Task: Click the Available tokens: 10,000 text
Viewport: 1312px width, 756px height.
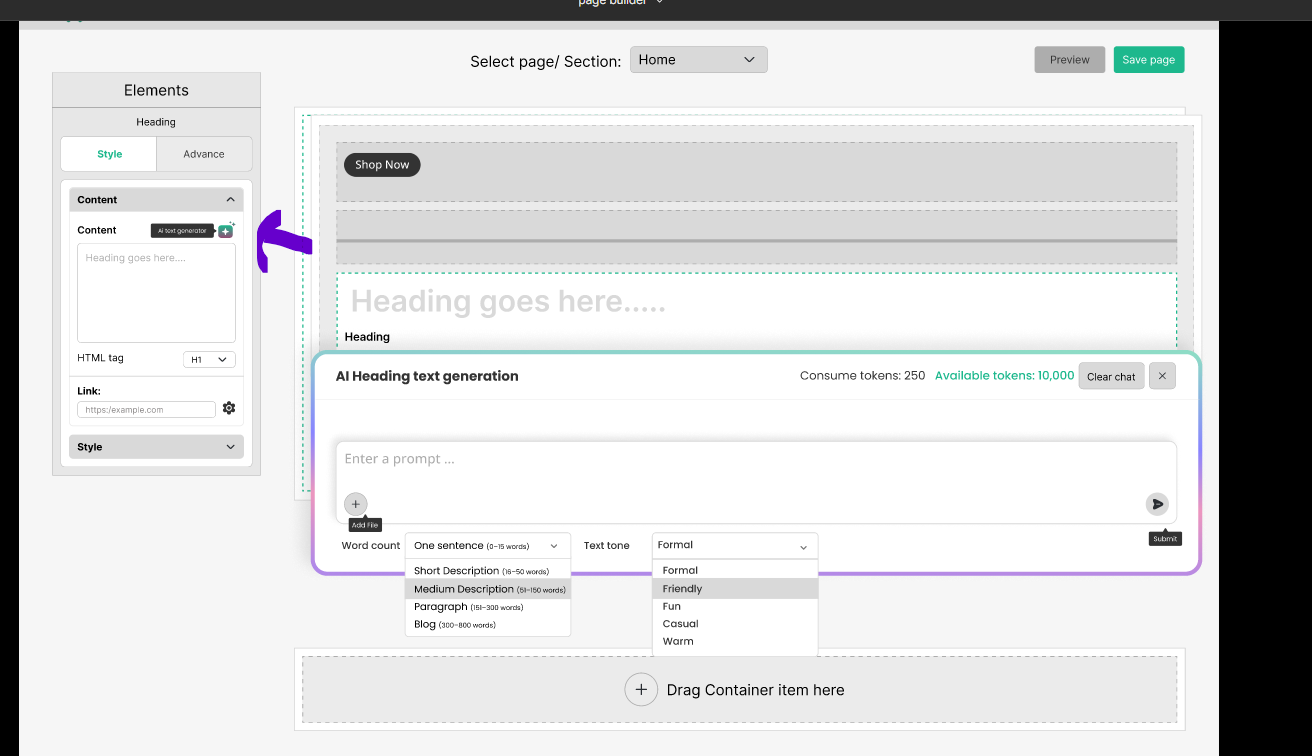Action: [1004, 376]
